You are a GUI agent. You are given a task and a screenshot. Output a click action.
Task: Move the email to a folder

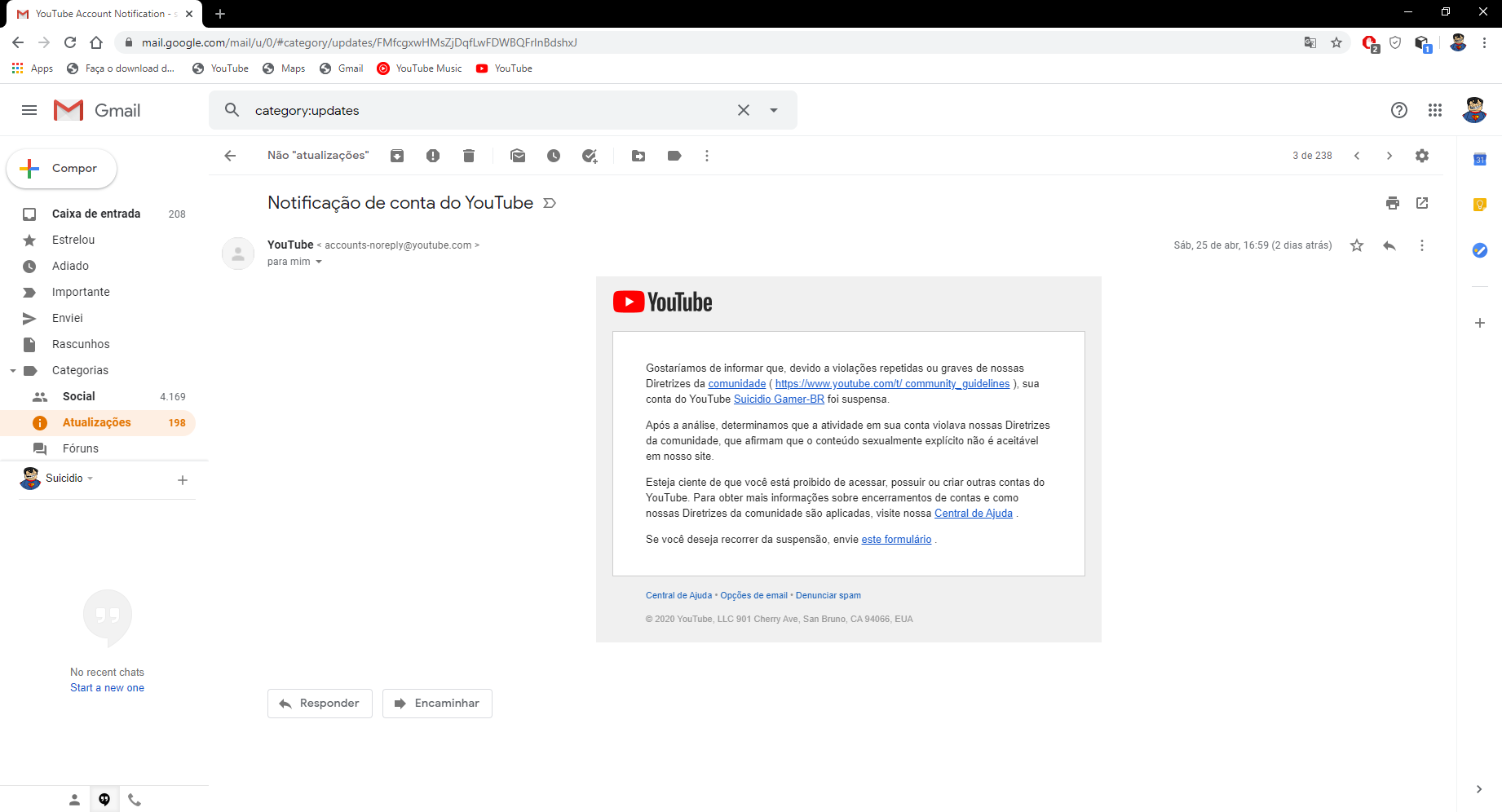pos(638,156)
